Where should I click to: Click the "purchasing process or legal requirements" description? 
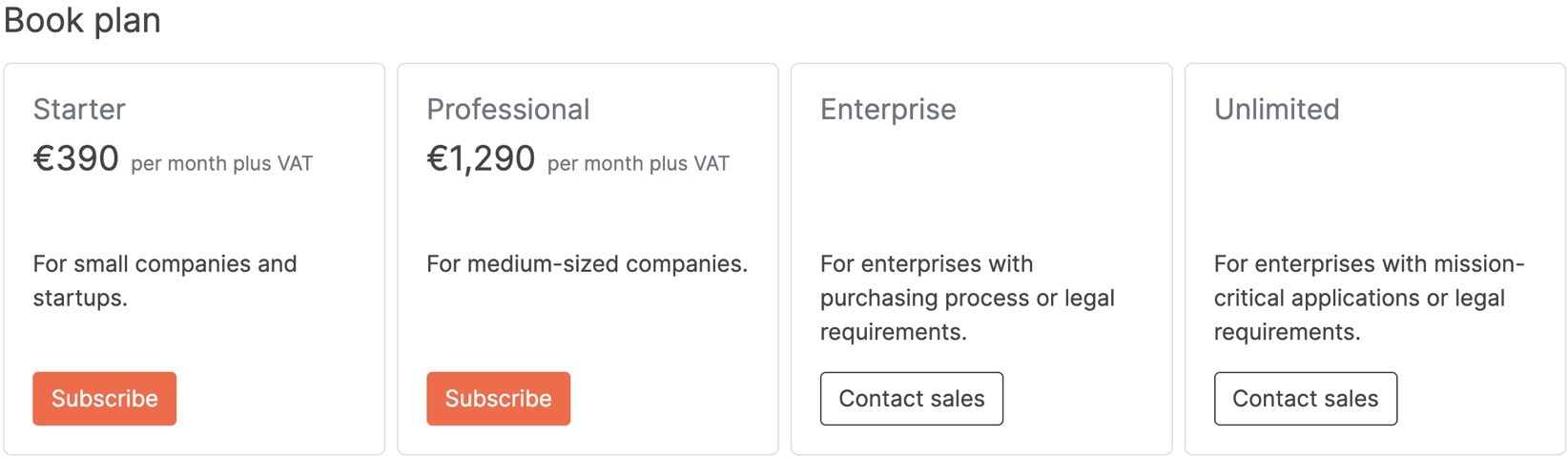pos(967,298)
